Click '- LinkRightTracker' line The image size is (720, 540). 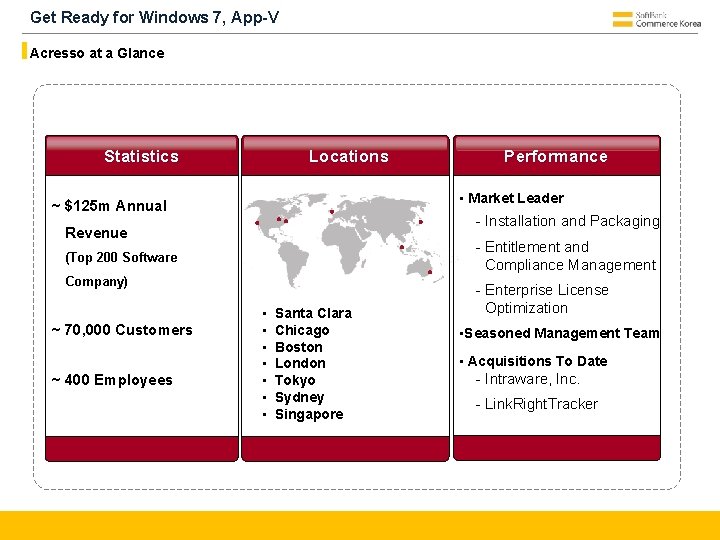(x=537, y=404)
